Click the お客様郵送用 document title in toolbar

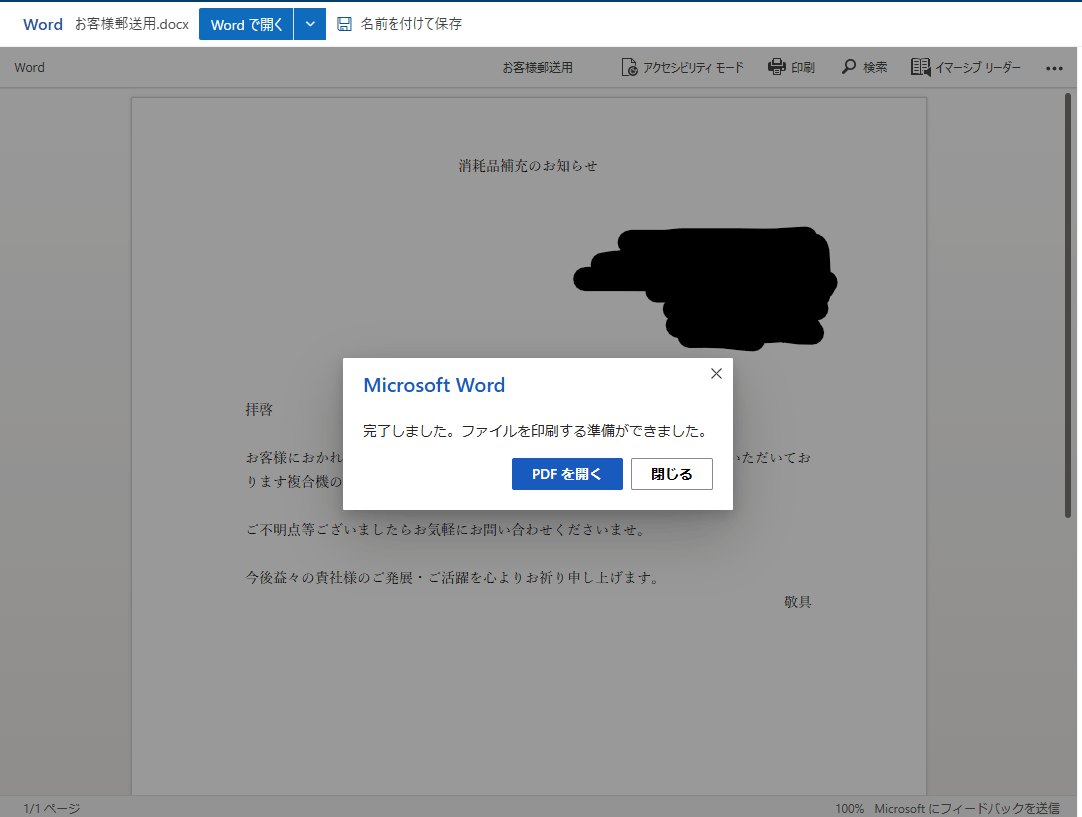(x=538, y=68)
